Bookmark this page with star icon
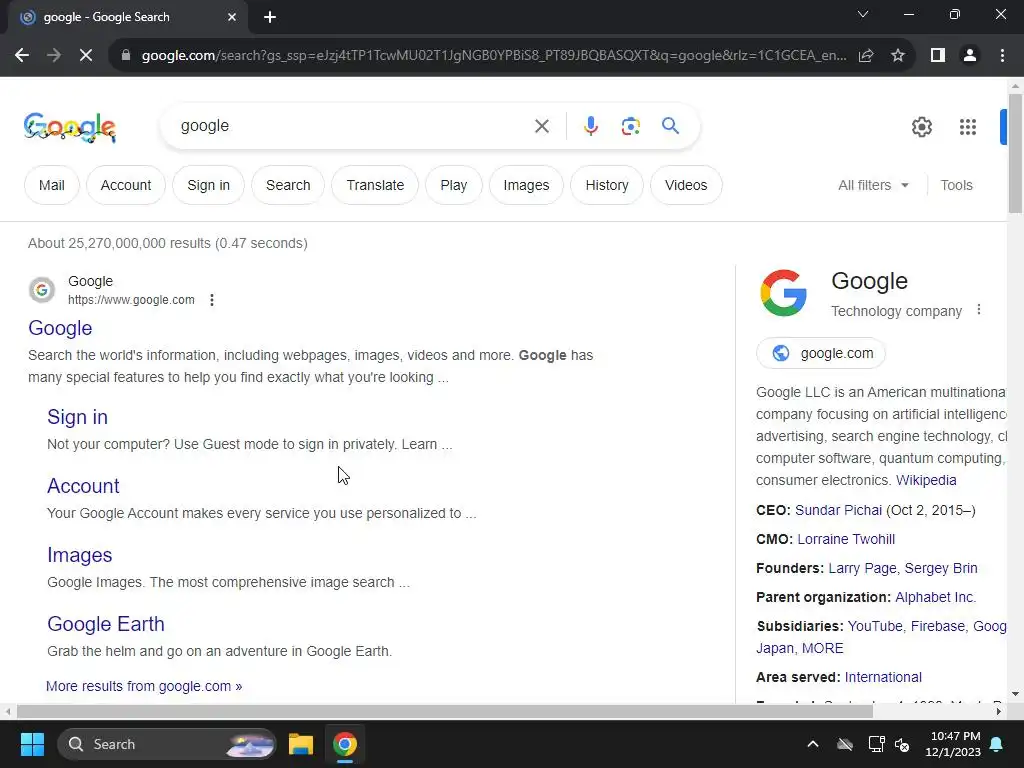This screenshot has width=1024, height=768. tap(898, 56)
